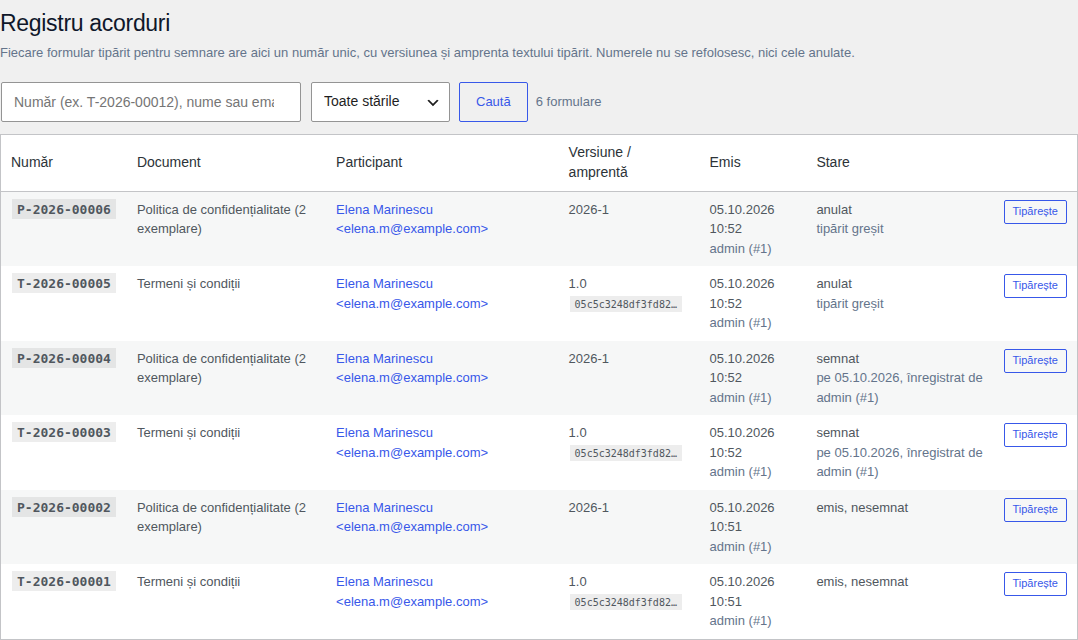
Task: Select form number T-2026-00005
Action: [64, 284]
